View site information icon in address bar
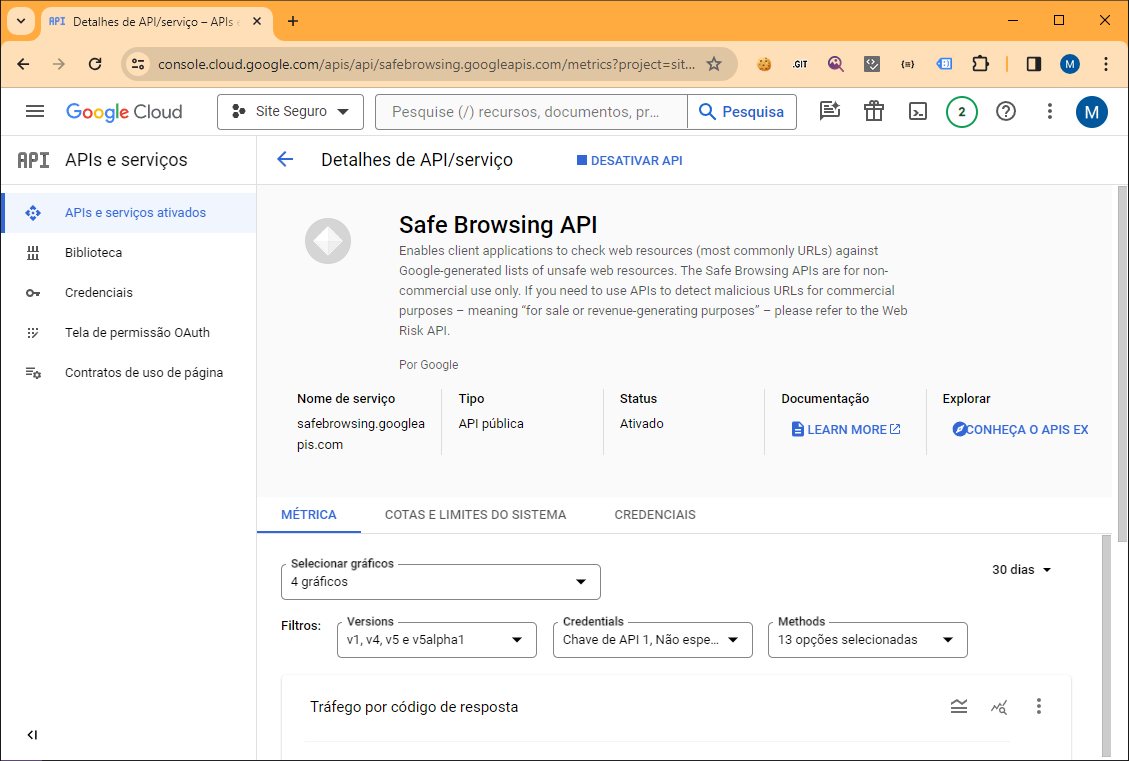This screenshot has width=1129, height=761. (138, 64)
